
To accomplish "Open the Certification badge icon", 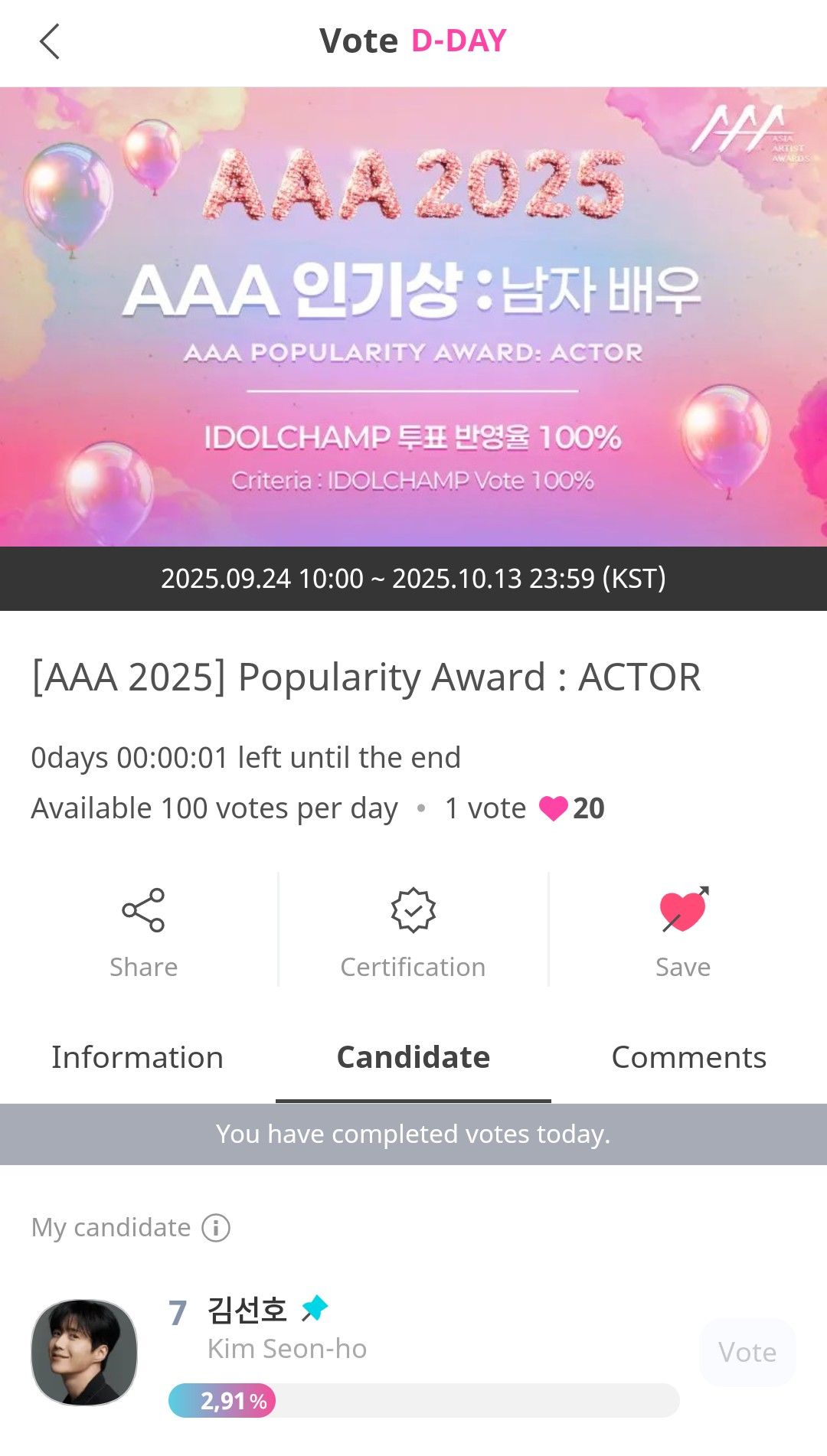I will (413, 910).
